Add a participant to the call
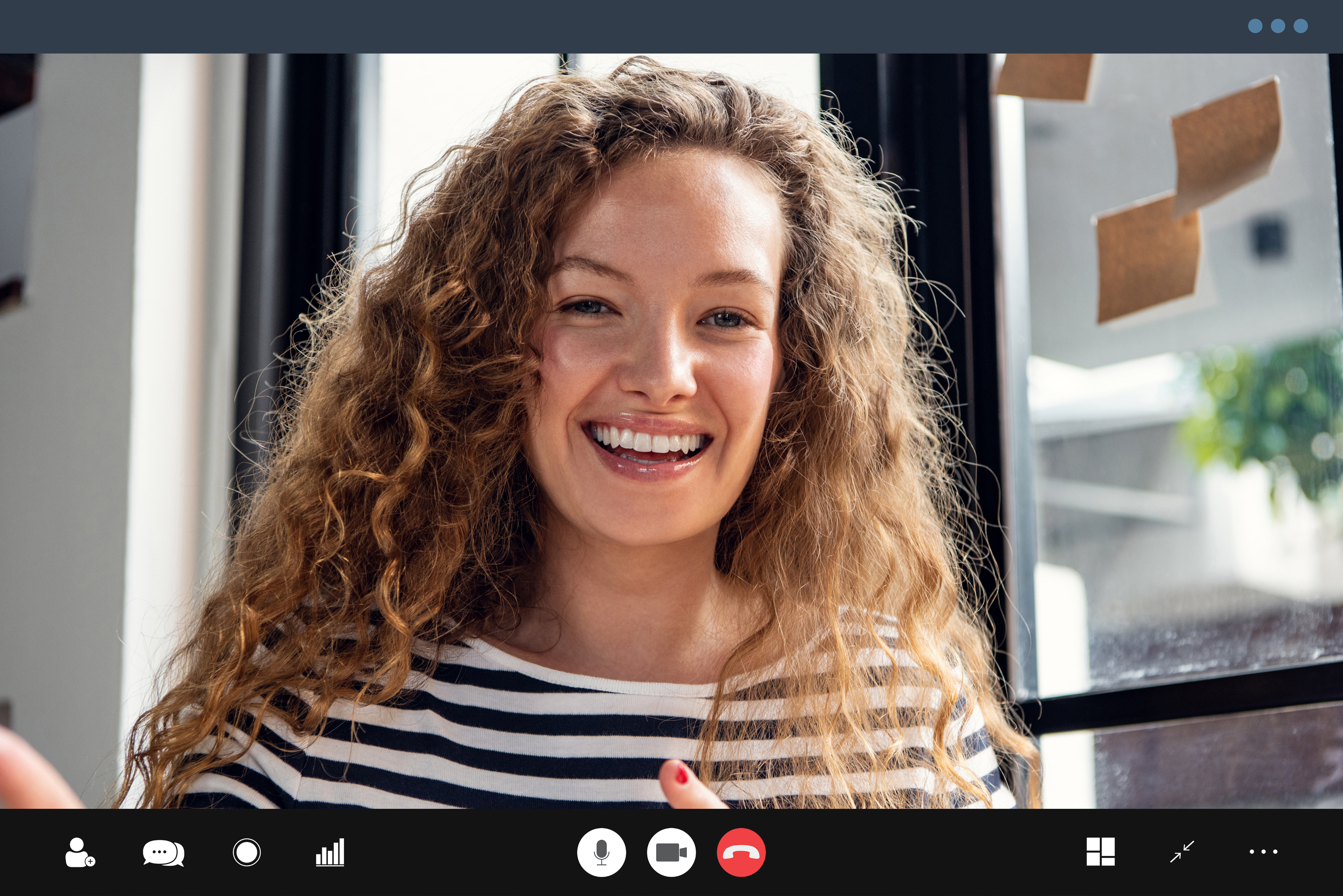1343x896 pixels. tap(79, 852)
